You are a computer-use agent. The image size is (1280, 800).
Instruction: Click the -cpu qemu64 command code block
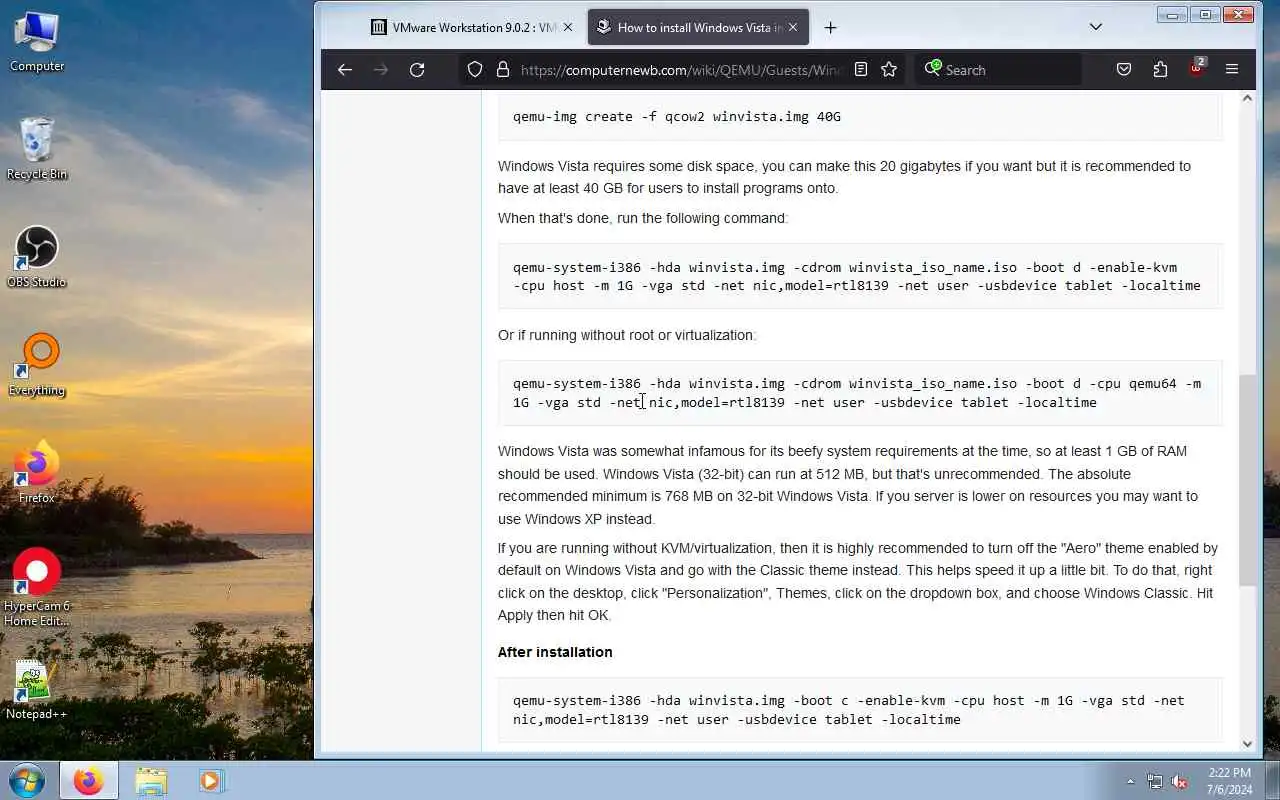(x=860, y=393)
